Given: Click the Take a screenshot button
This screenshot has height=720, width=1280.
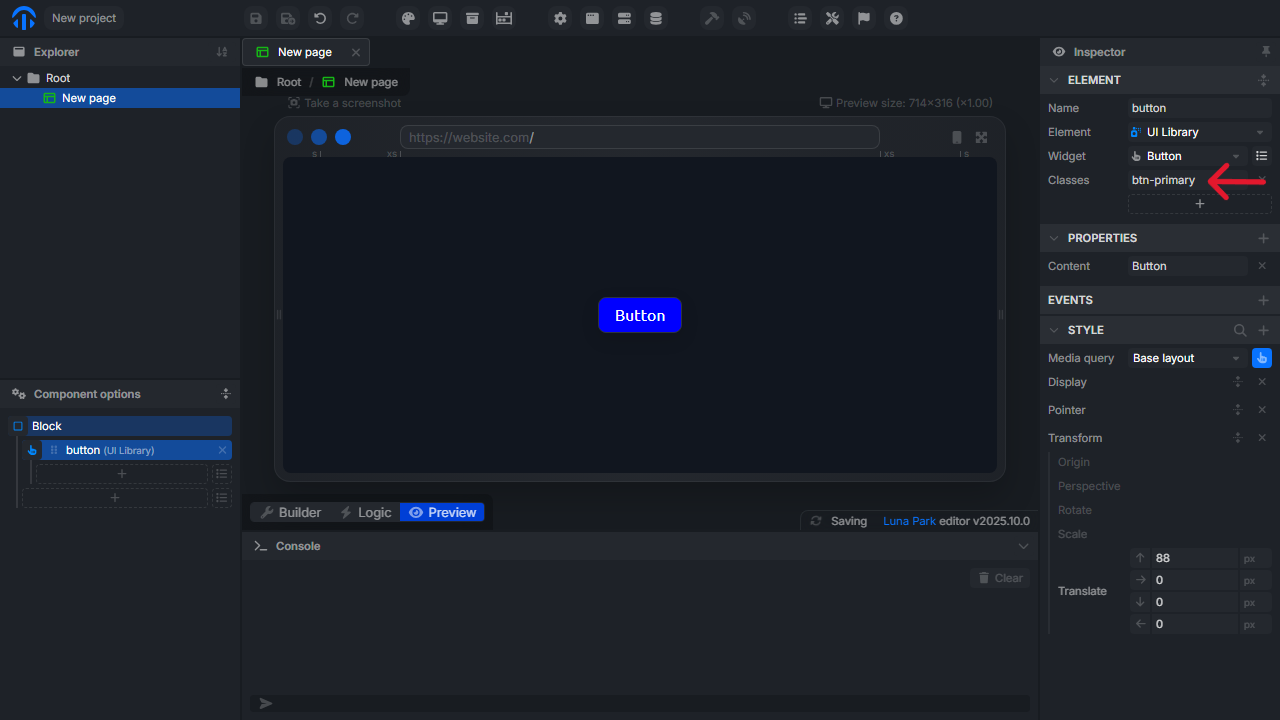Looking at the screenshot, I should 344,102.
